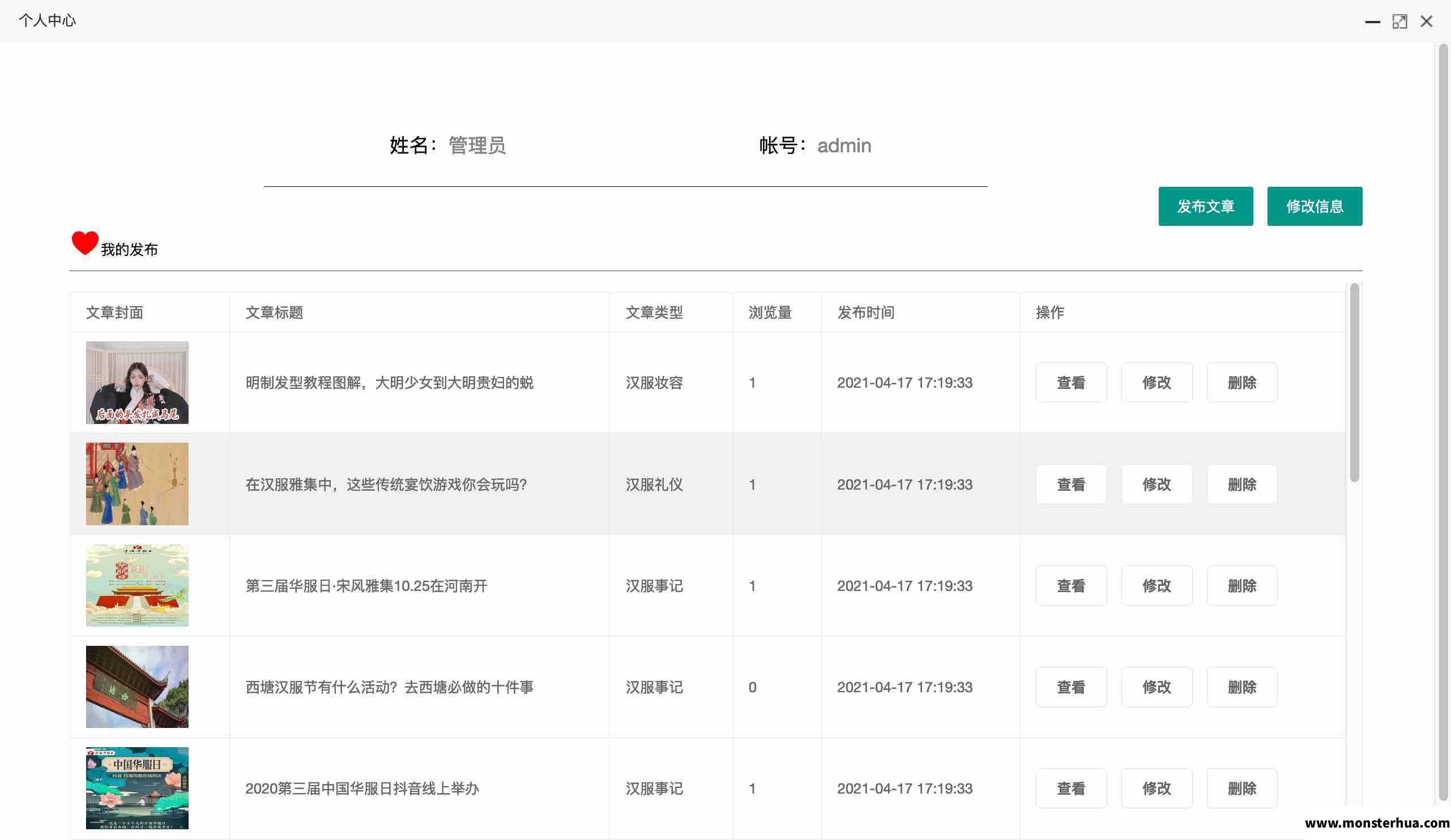Image resolution: width=1451 pixels, height=840 pixels.
Task: Click the table's inner vertical scrollbar
Action: coord(1354,382)
